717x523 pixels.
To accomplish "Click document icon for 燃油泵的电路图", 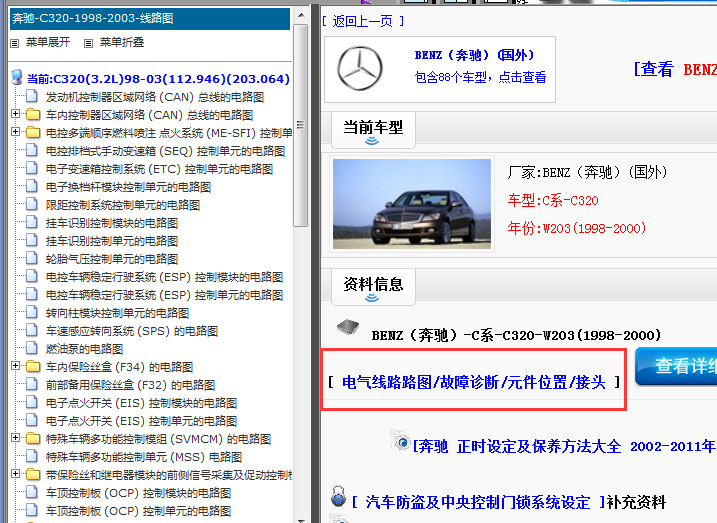I will pyautogui.click(x=32, y=348).
